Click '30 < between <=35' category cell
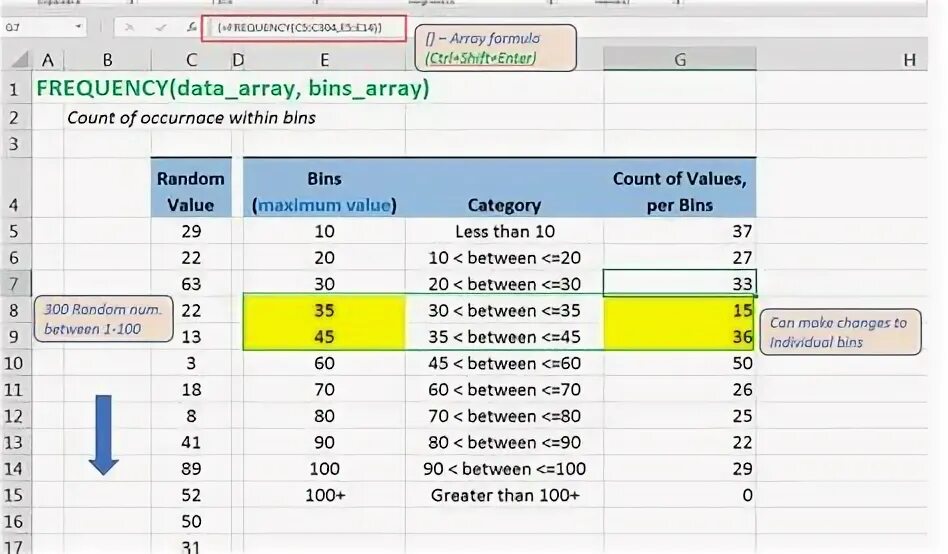948x554 pixels. (504, 310)
